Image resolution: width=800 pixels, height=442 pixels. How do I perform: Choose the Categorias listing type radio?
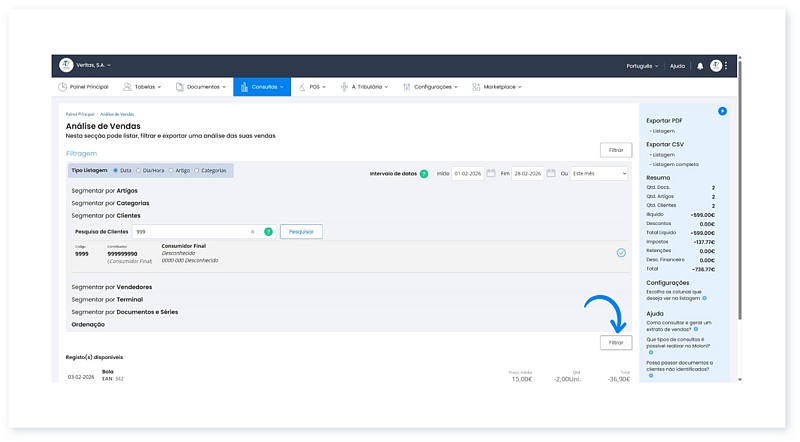pyautogui.click(x=197, y=170)
